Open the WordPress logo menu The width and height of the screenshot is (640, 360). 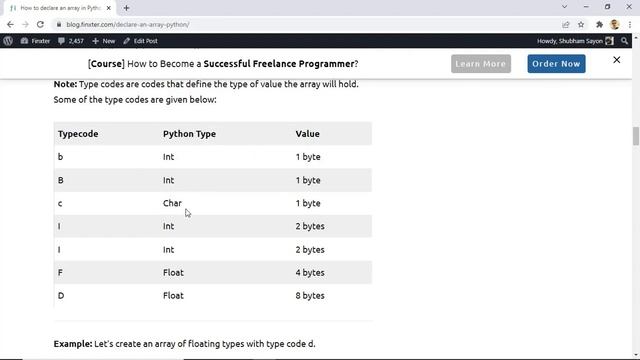[x=8, y=41]
